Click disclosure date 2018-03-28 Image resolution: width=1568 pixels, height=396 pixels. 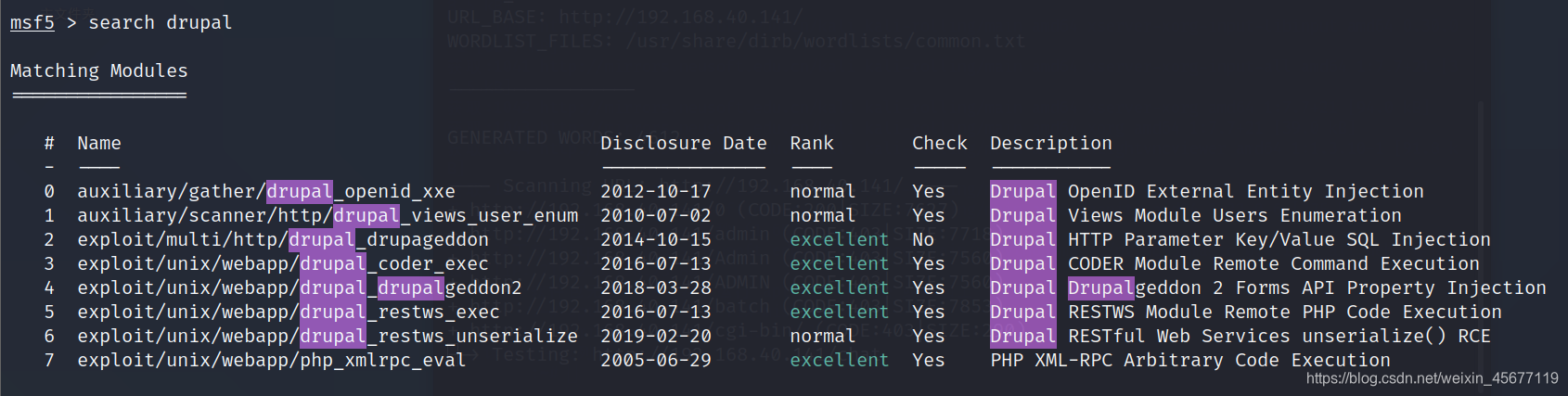[x=656, y=287]
